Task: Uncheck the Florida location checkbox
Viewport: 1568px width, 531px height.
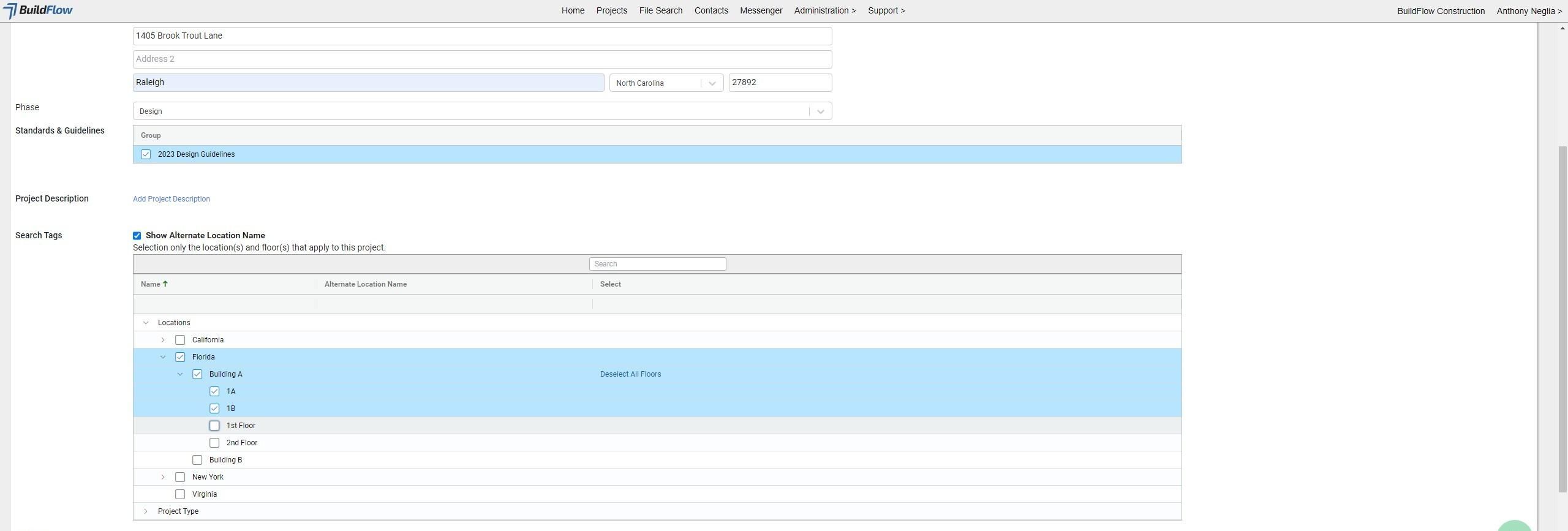Action: point(180,357)
